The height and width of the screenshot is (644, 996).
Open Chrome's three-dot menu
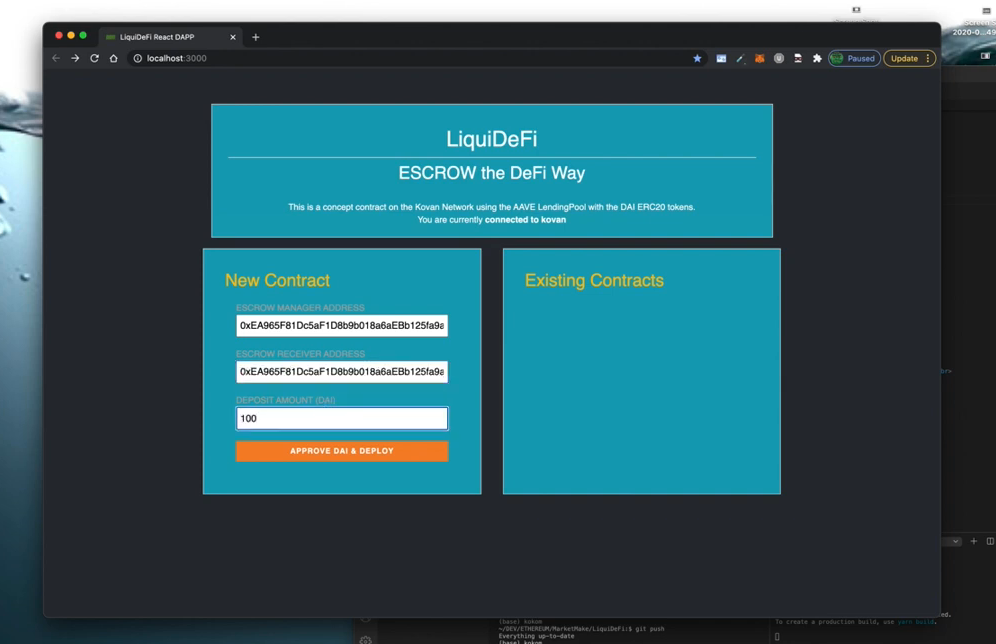coord(927,58)
